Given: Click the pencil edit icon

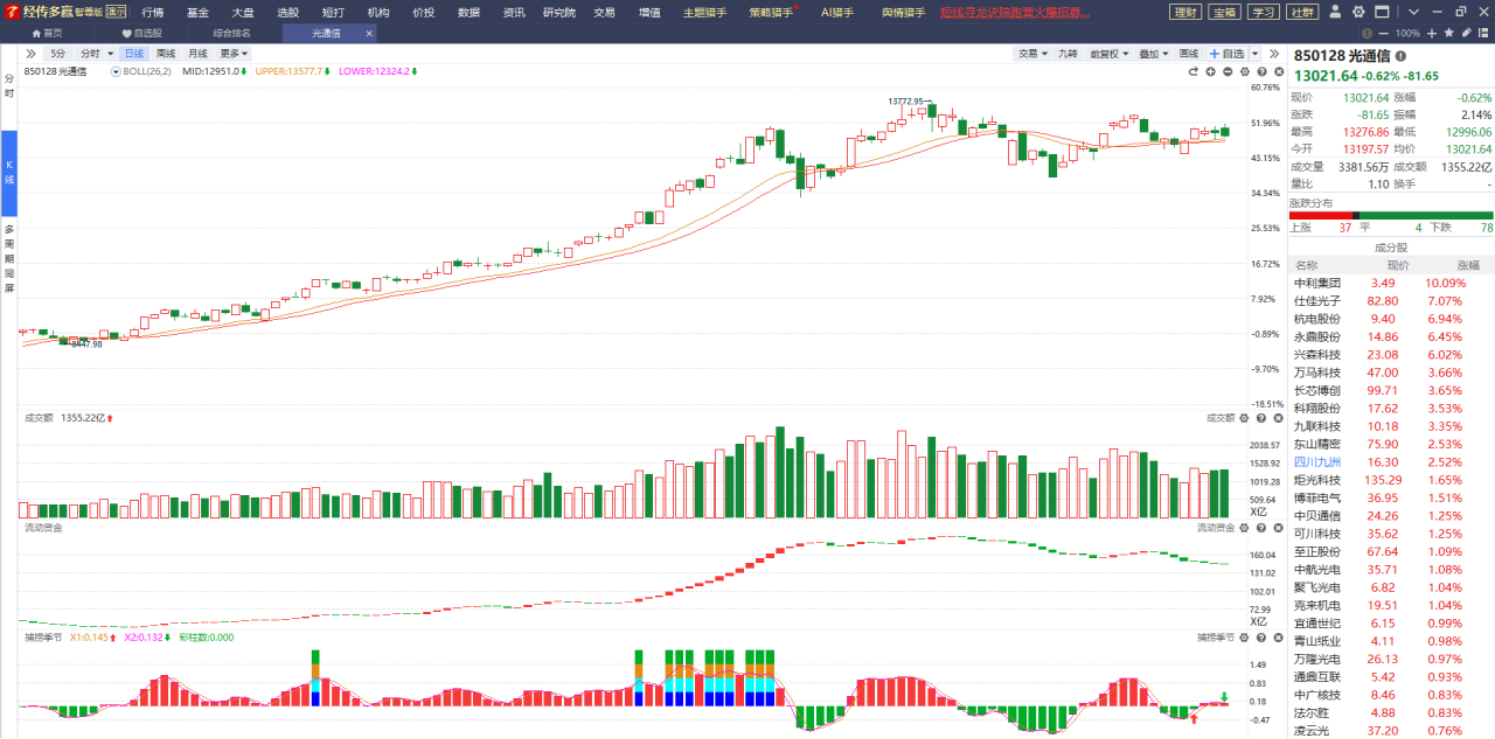Looking at the screenshot, I should (x=1466, y=33).
